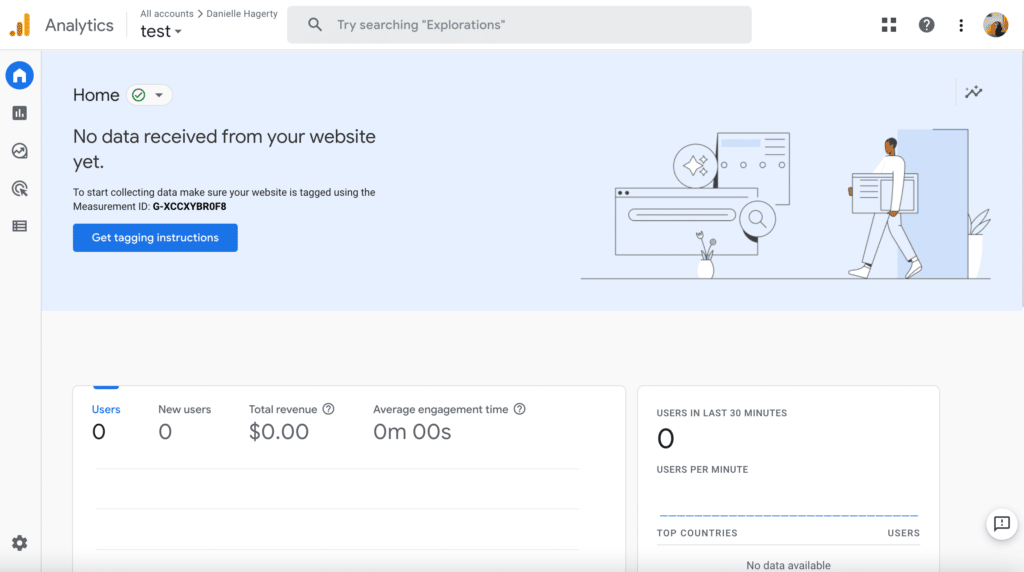Open the send feedback button
This screenshot has height=572, width=1024.
coord(1002,524)
